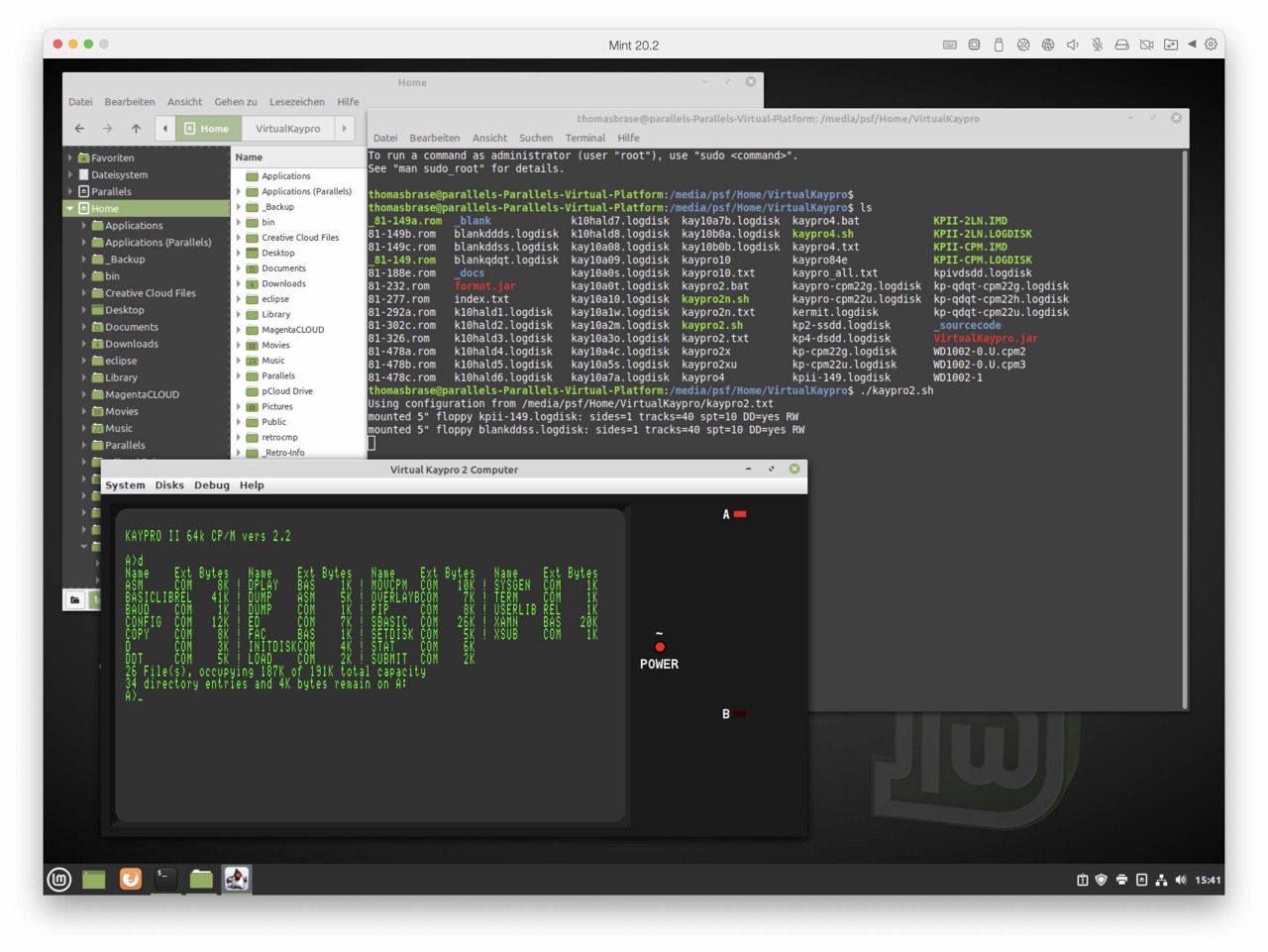The width and height of the screenshot is (1268, 952).
Task: Click the drive A activity light
Action: click(740, 514)
